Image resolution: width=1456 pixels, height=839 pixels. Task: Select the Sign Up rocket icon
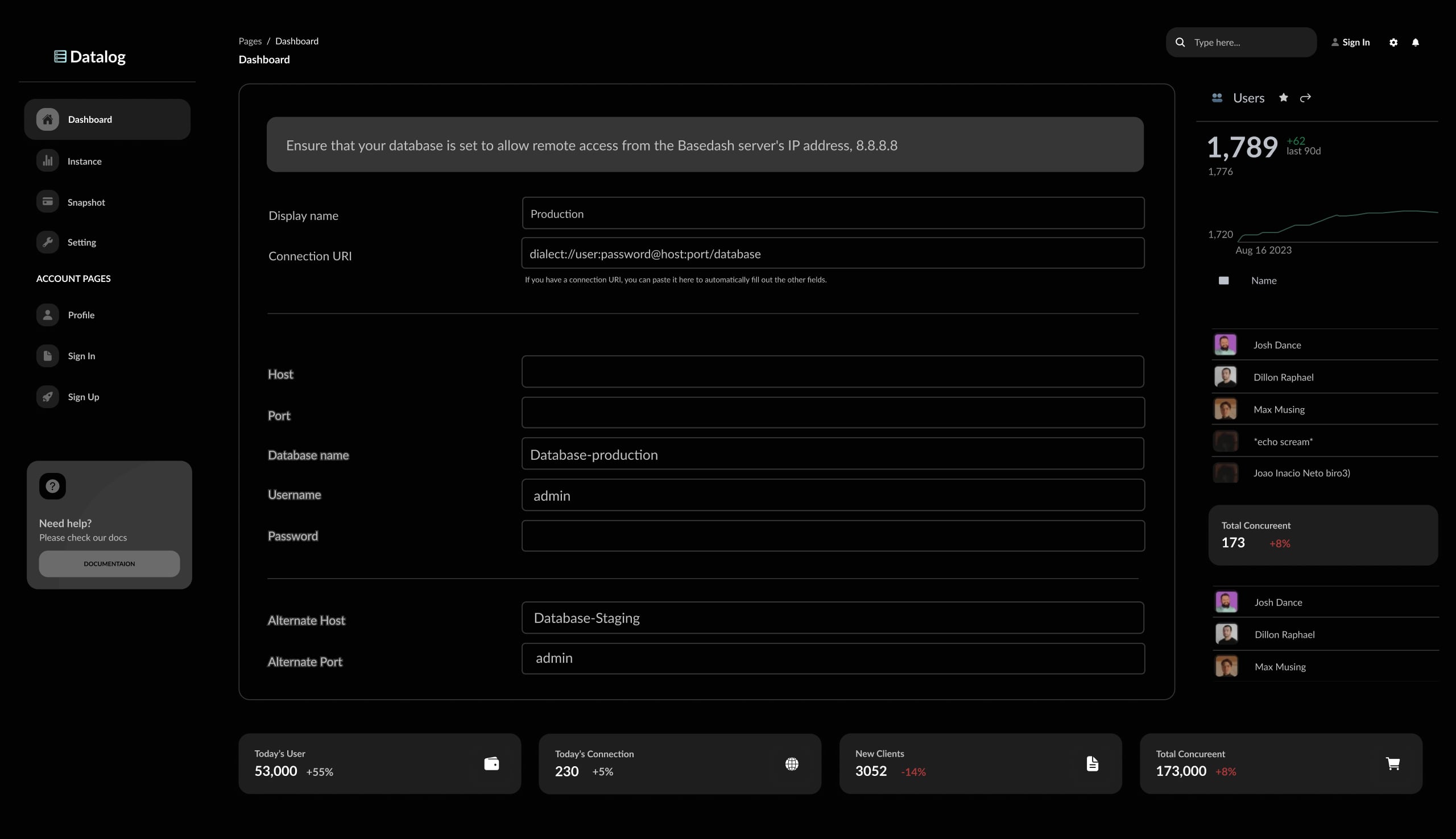[x=47, y=396]
